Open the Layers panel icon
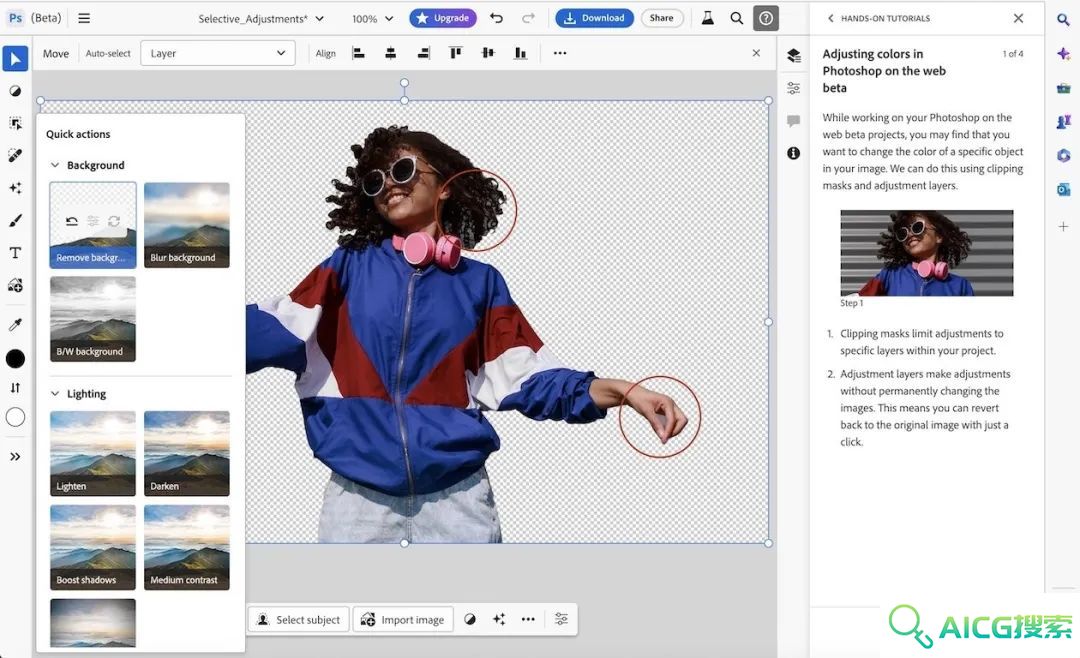Viewport: 1080px width, 658px height. tap(793, 55)
